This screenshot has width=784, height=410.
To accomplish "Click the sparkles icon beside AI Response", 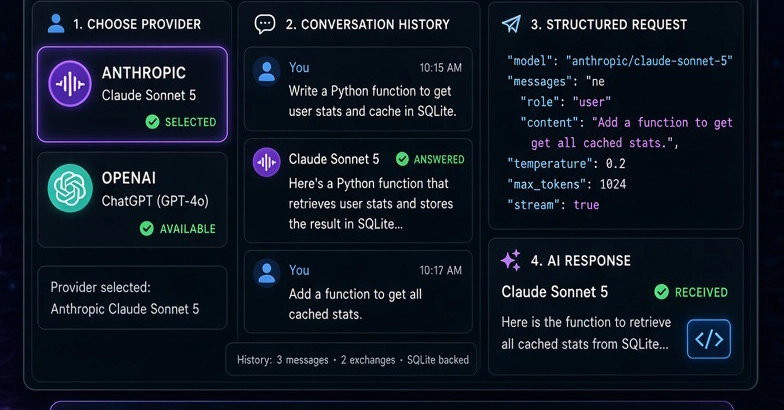I will pos(510,260).
